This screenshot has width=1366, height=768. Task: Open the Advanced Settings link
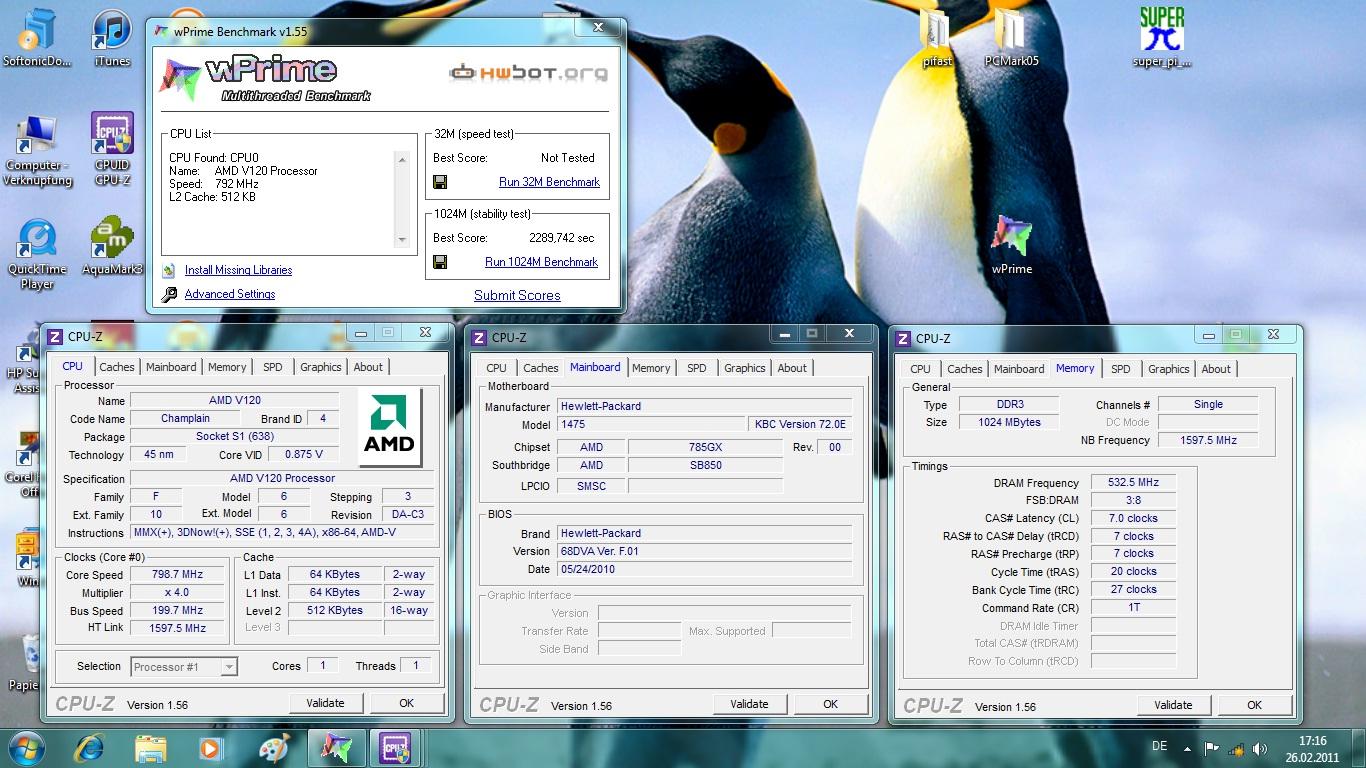[x=230, y=294]
